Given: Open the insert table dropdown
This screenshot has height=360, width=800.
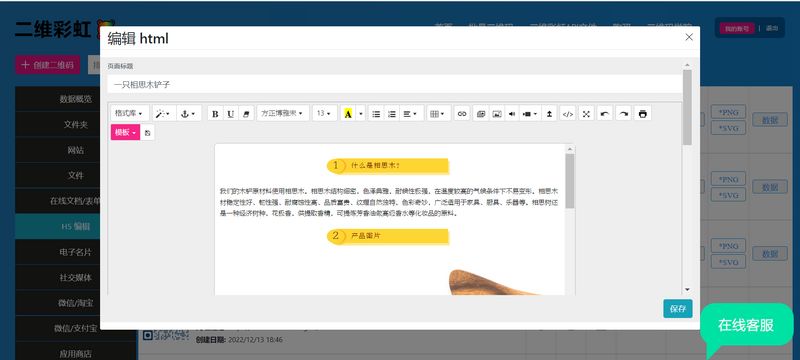Looking at the screenshot, I should tap(439, 114).
